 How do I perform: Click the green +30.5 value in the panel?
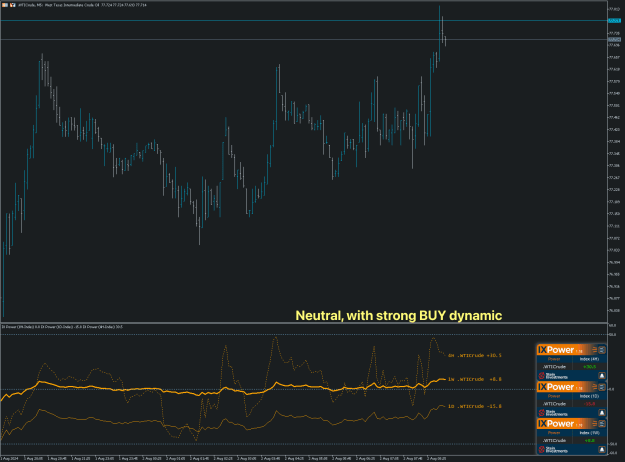590,367
